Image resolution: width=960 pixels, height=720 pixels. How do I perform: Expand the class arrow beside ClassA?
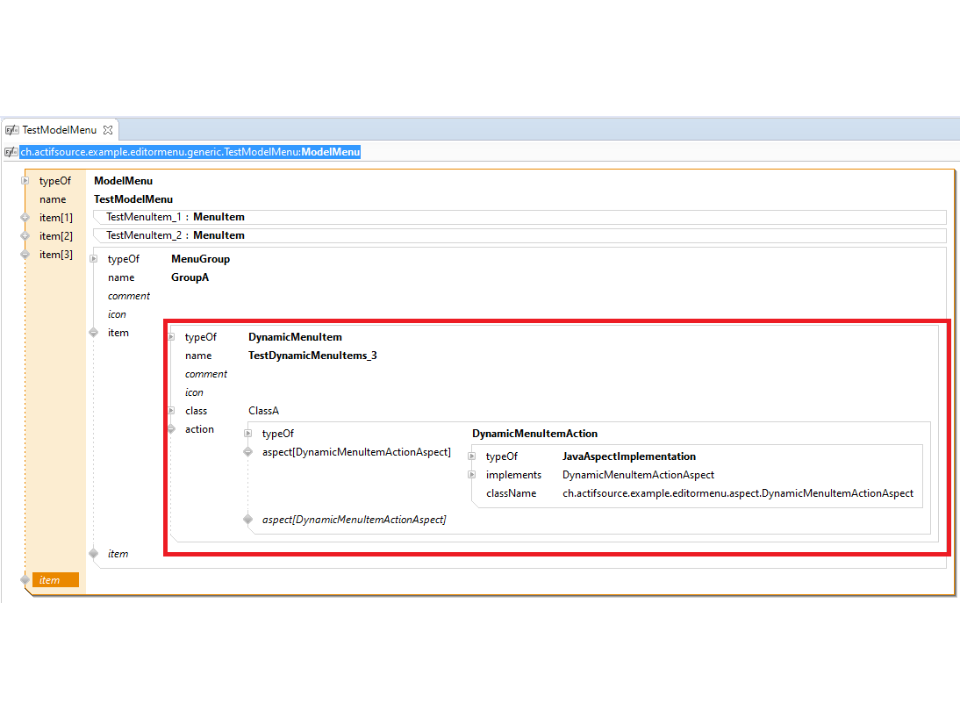click(x=171, y=411)
